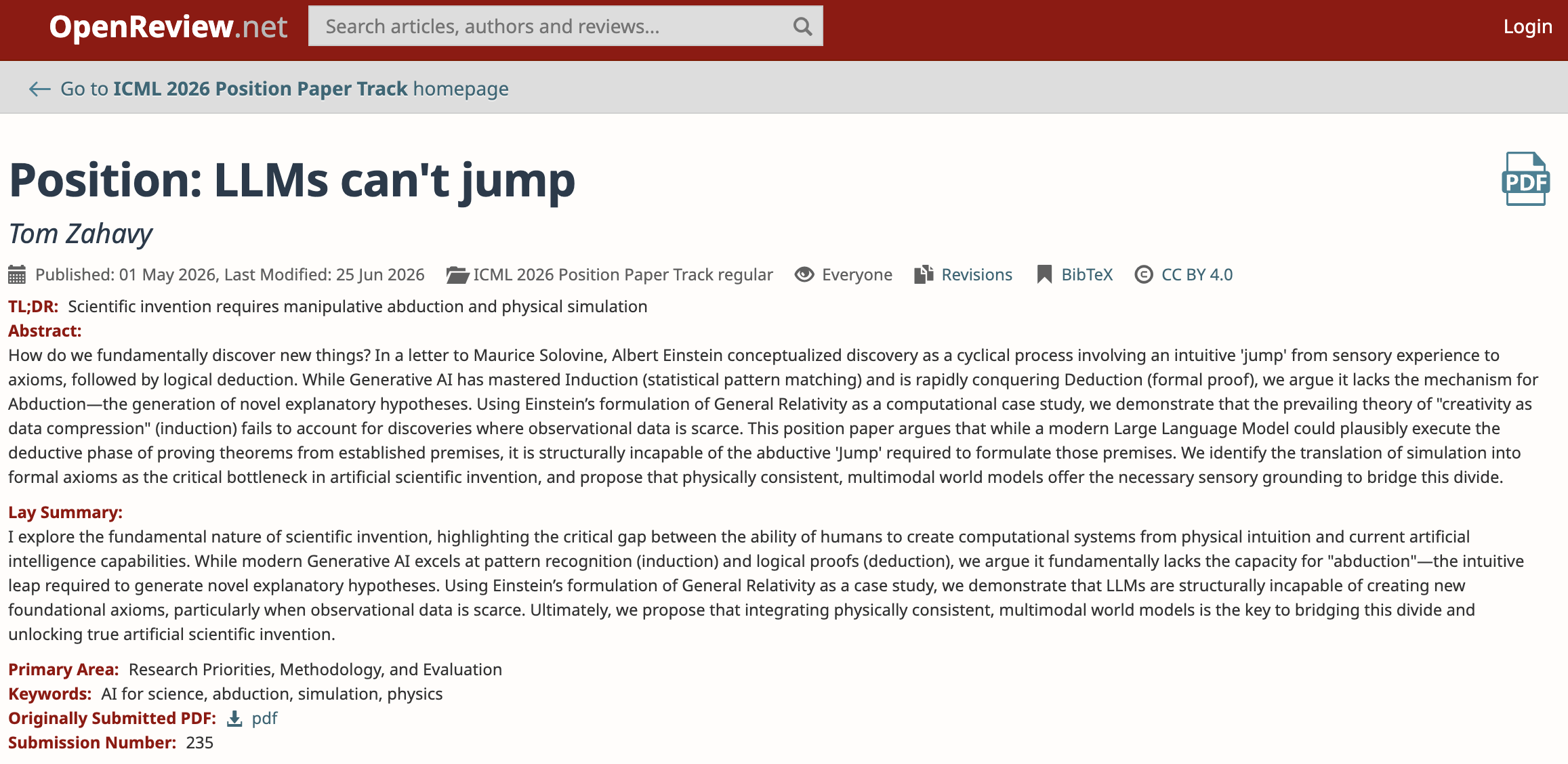View the author profile Tom Zahavy
The width and height of the screenshot is (1568, 764).
(x=81, y=234)
